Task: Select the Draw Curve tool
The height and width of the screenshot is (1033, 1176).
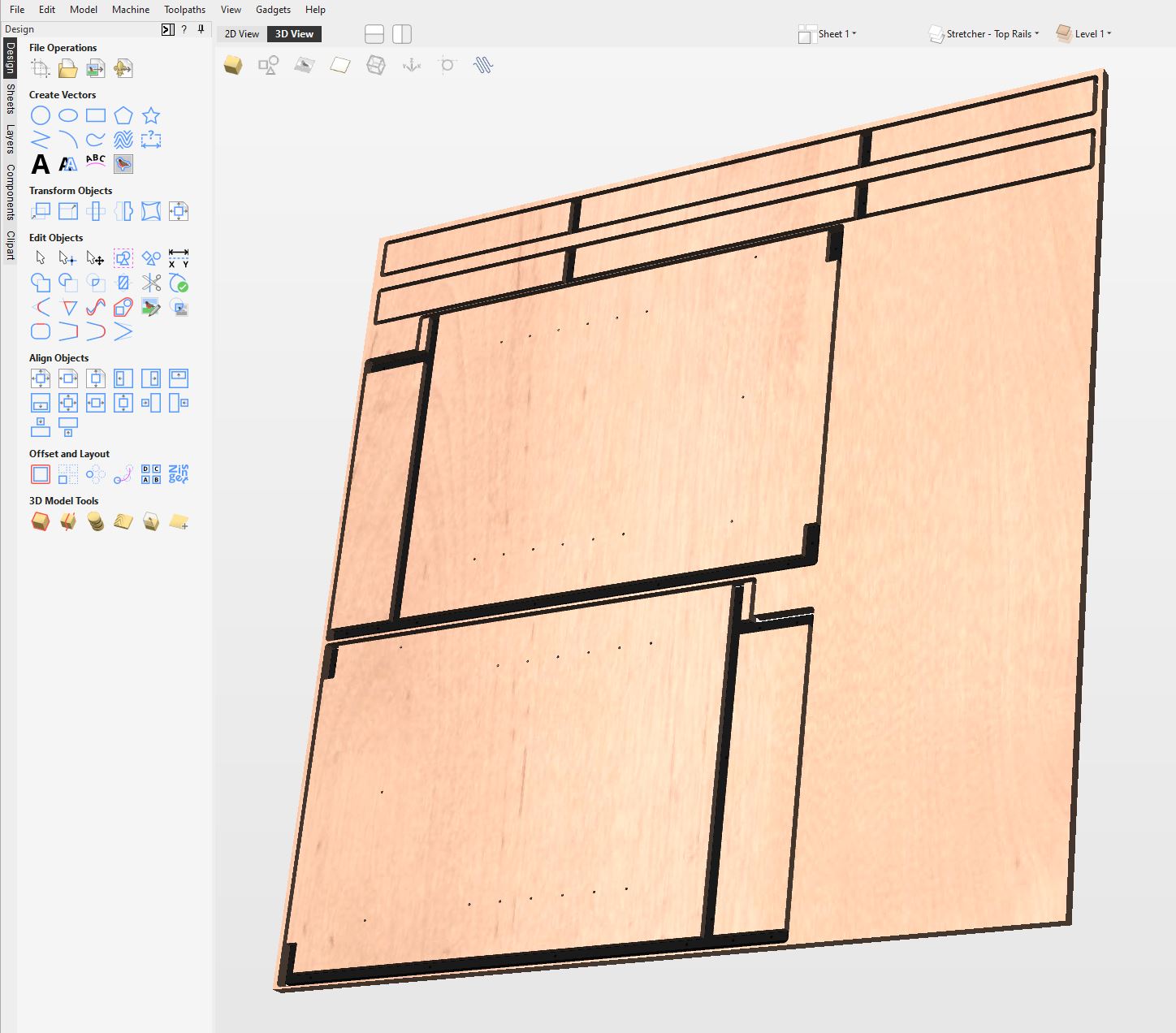Action: point(96,140)
